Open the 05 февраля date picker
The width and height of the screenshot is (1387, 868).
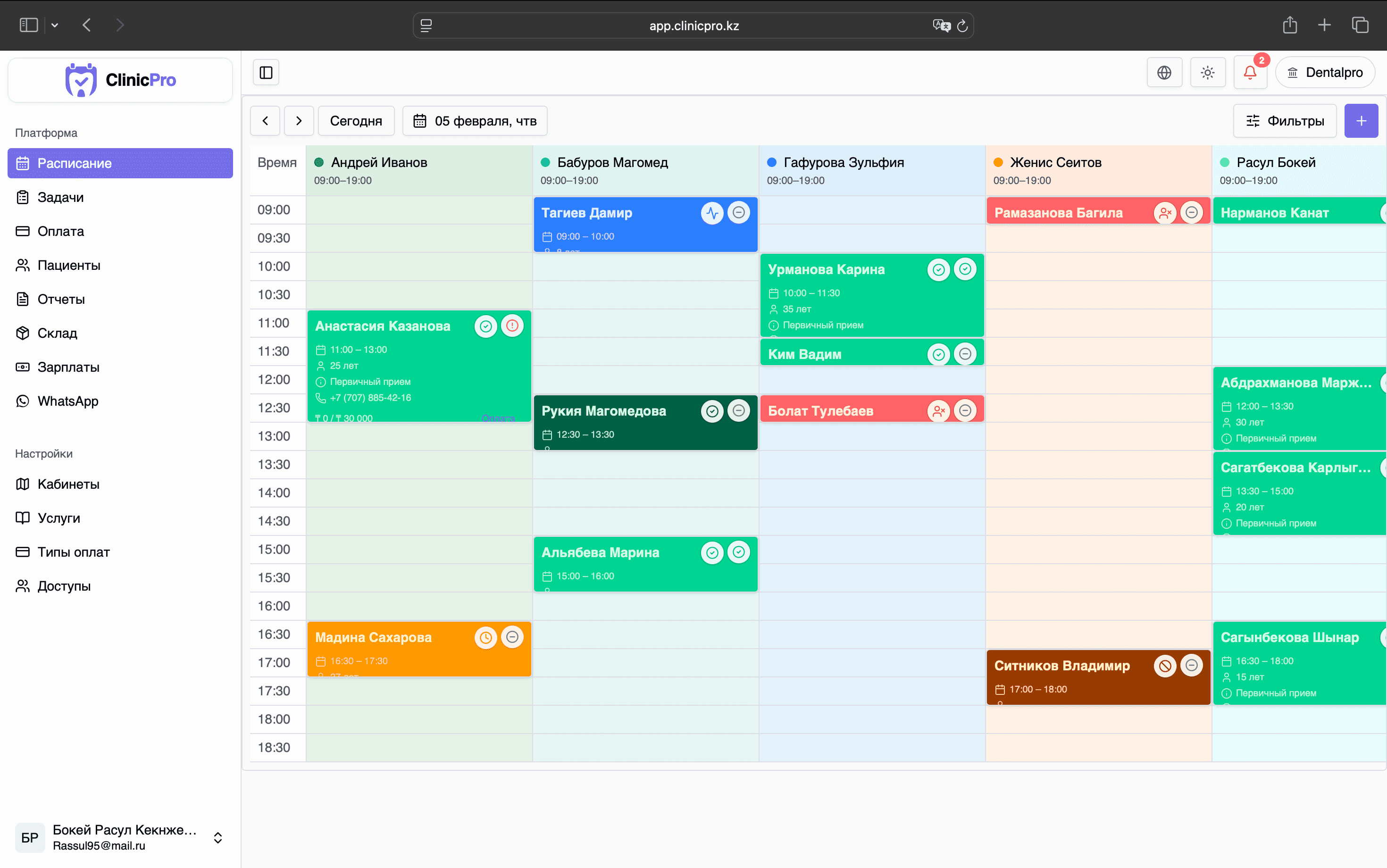pyautogui.click(x=475, y=121)
